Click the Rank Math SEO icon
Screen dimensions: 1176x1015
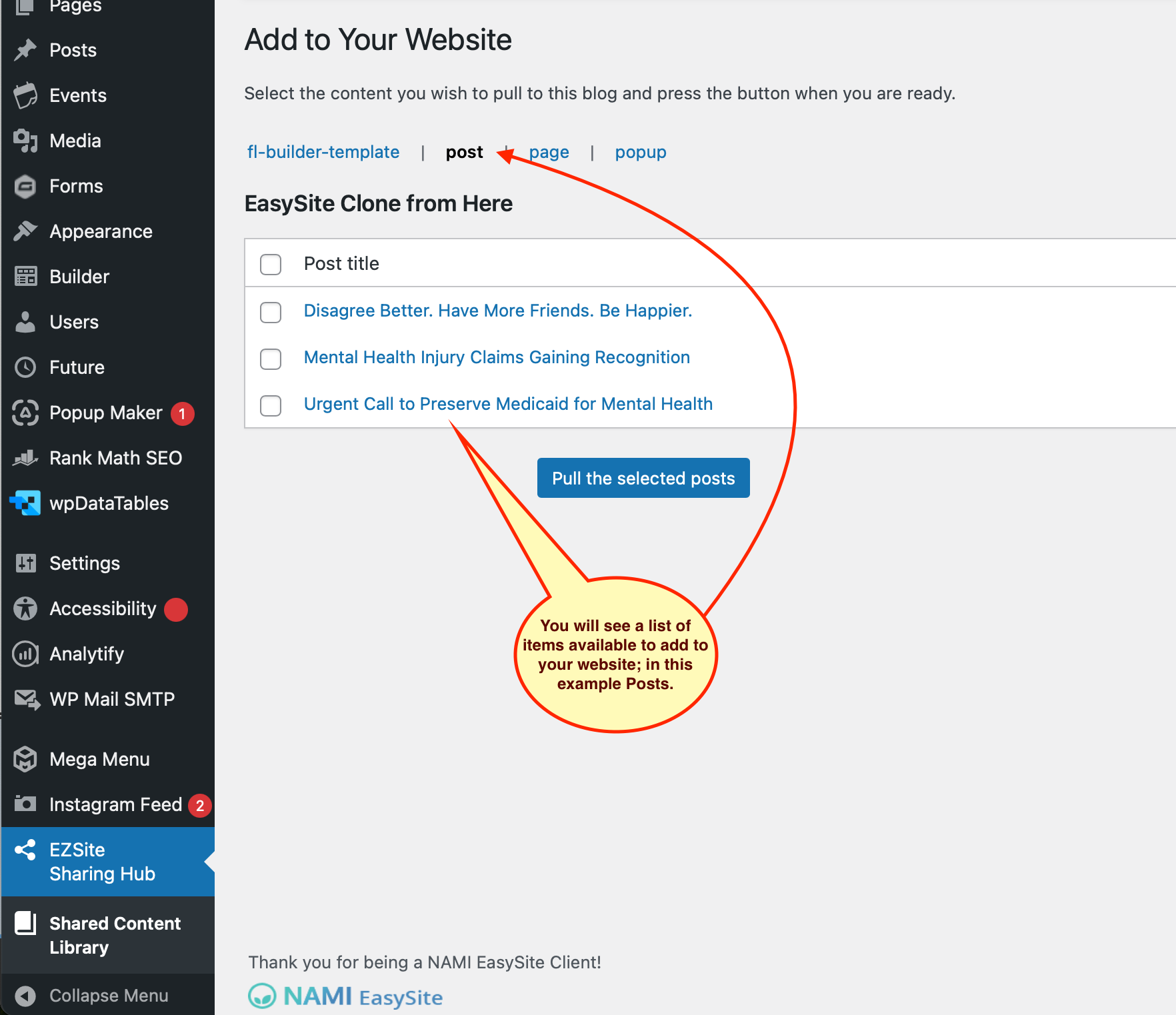pyautogui.click(x=25, y=458)
